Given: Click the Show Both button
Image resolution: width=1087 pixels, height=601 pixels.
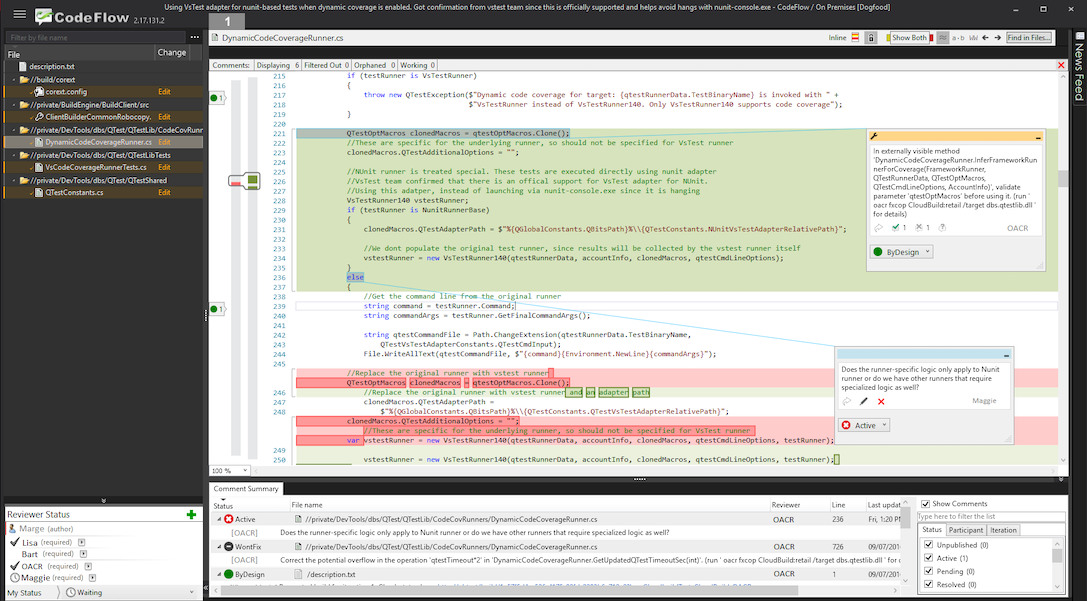Looking at the screenshot, I should [909, 37].
